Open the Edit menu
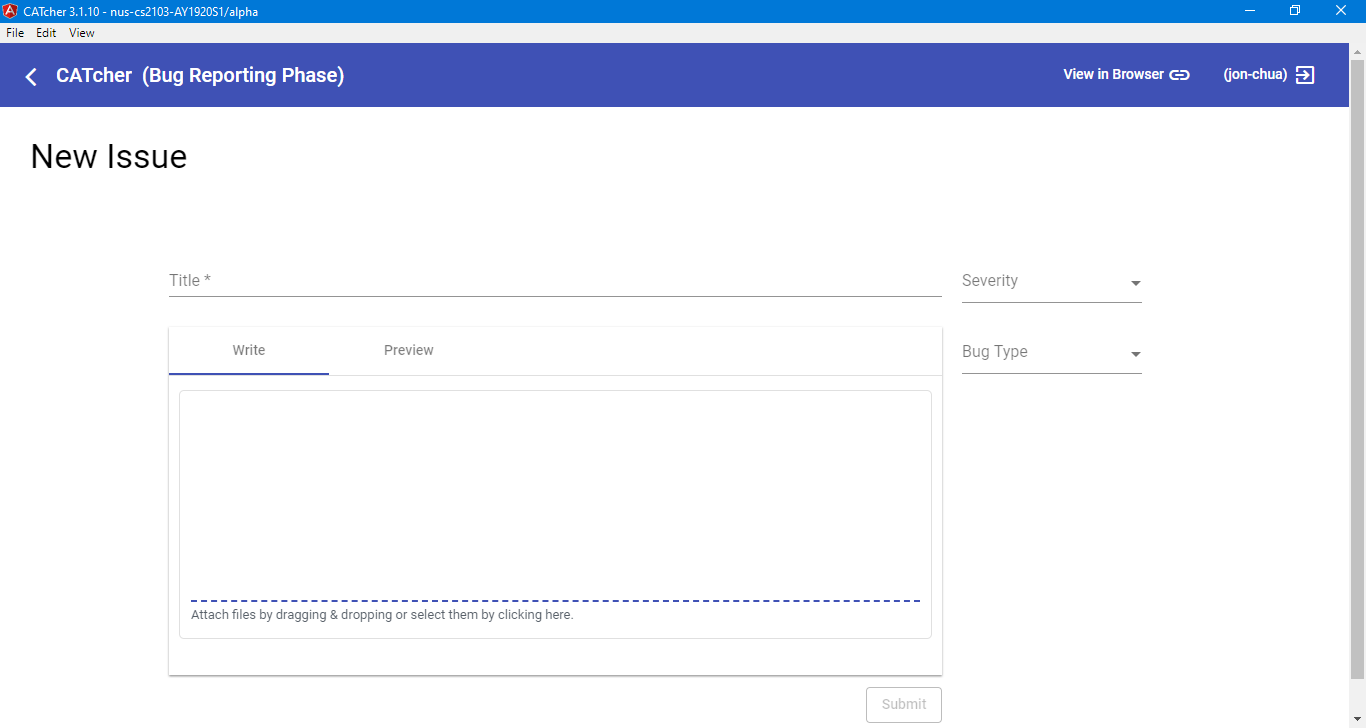Screen dimensions: 1366x728 click(46, 33)
